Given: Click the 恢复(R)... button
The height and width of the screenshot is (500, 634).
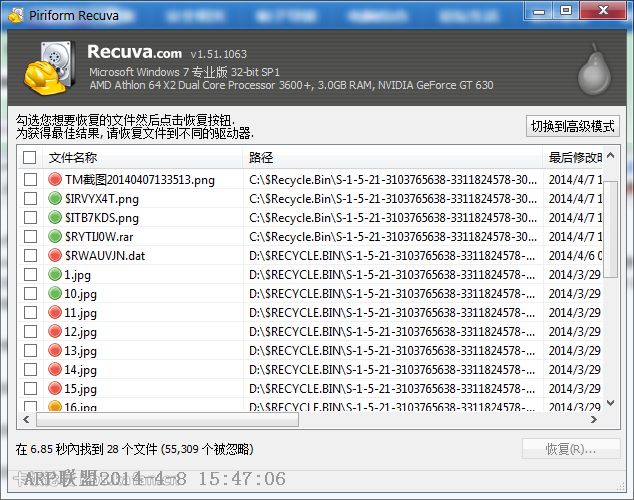Looking at the screenshot, I should (570, 449).
